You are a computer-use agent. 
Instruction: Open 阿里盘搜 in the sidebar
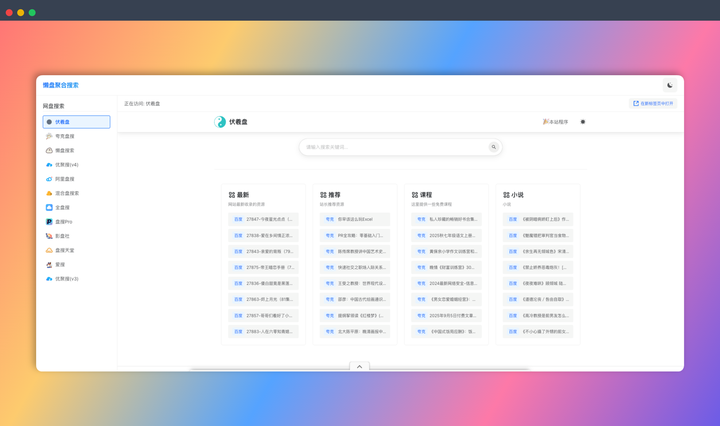64,179
